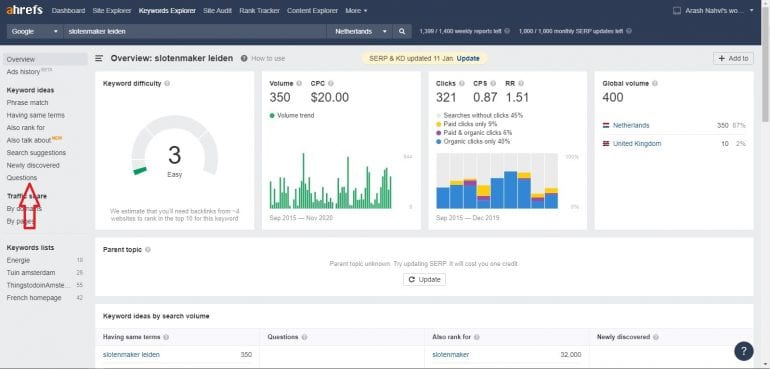Viewport: 770px width, 369px height.
Task: Click the Ahrefs logo
Action: pyautogui.click(x=25, y=10)
